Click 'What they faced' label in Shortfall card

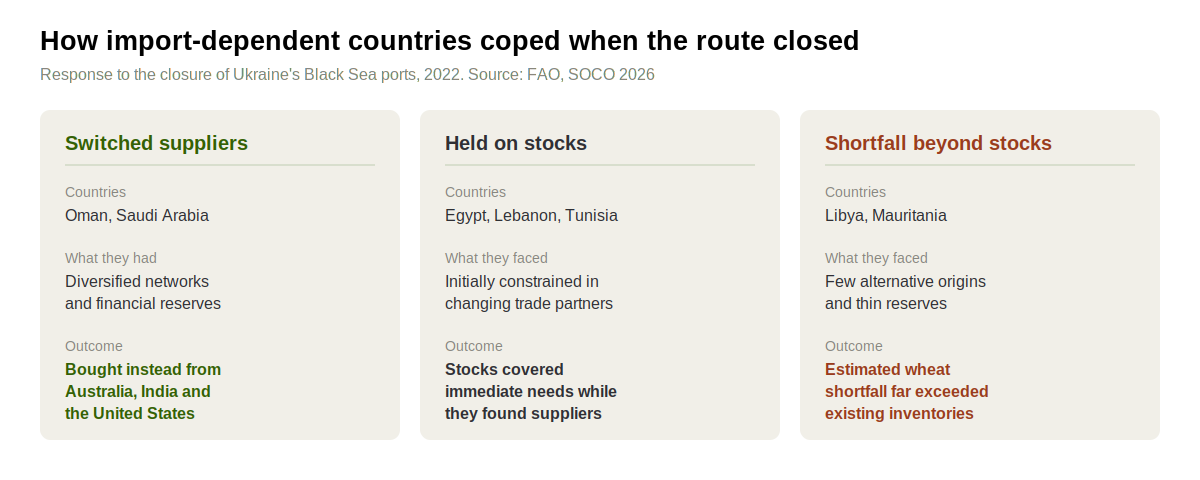pos(876,258)
